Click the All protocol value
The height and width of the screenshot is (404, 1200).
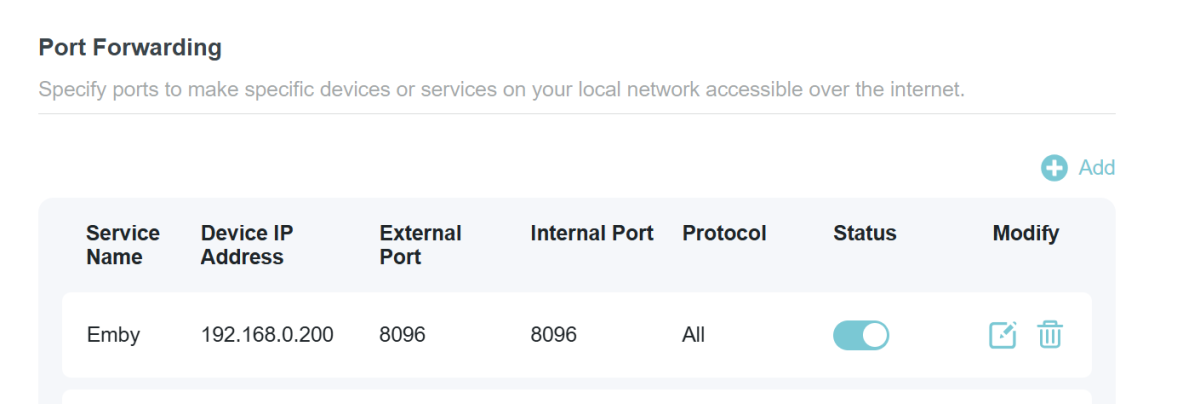pos(693,335)
